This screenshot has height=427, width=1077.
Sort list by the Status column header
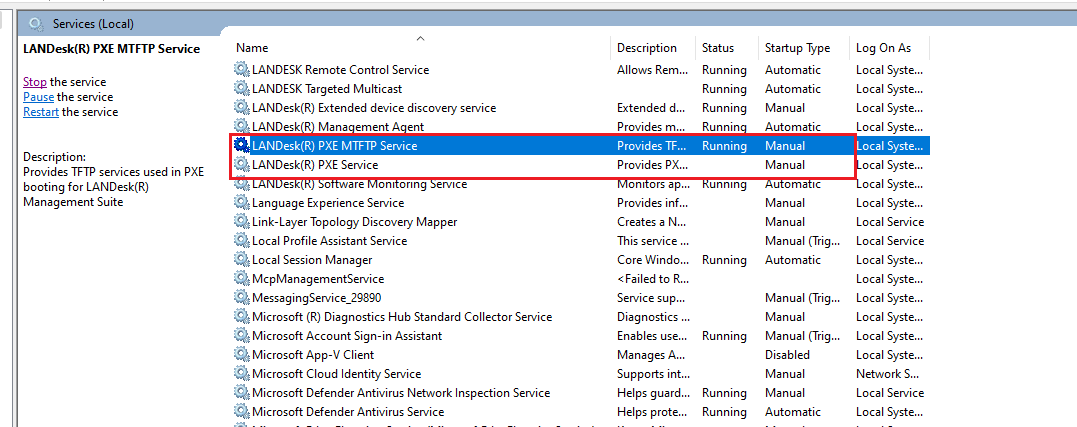click(x=717, y=48)
